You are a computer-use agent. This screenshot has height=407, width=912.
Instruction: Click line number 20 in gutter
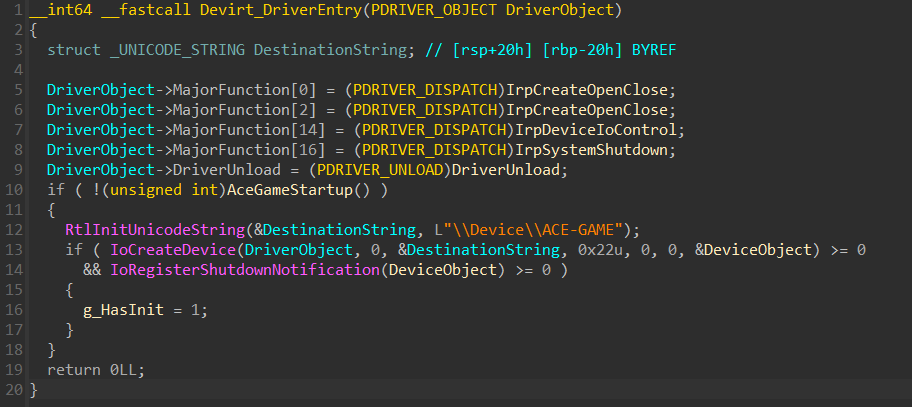click(x=13, y=390)
